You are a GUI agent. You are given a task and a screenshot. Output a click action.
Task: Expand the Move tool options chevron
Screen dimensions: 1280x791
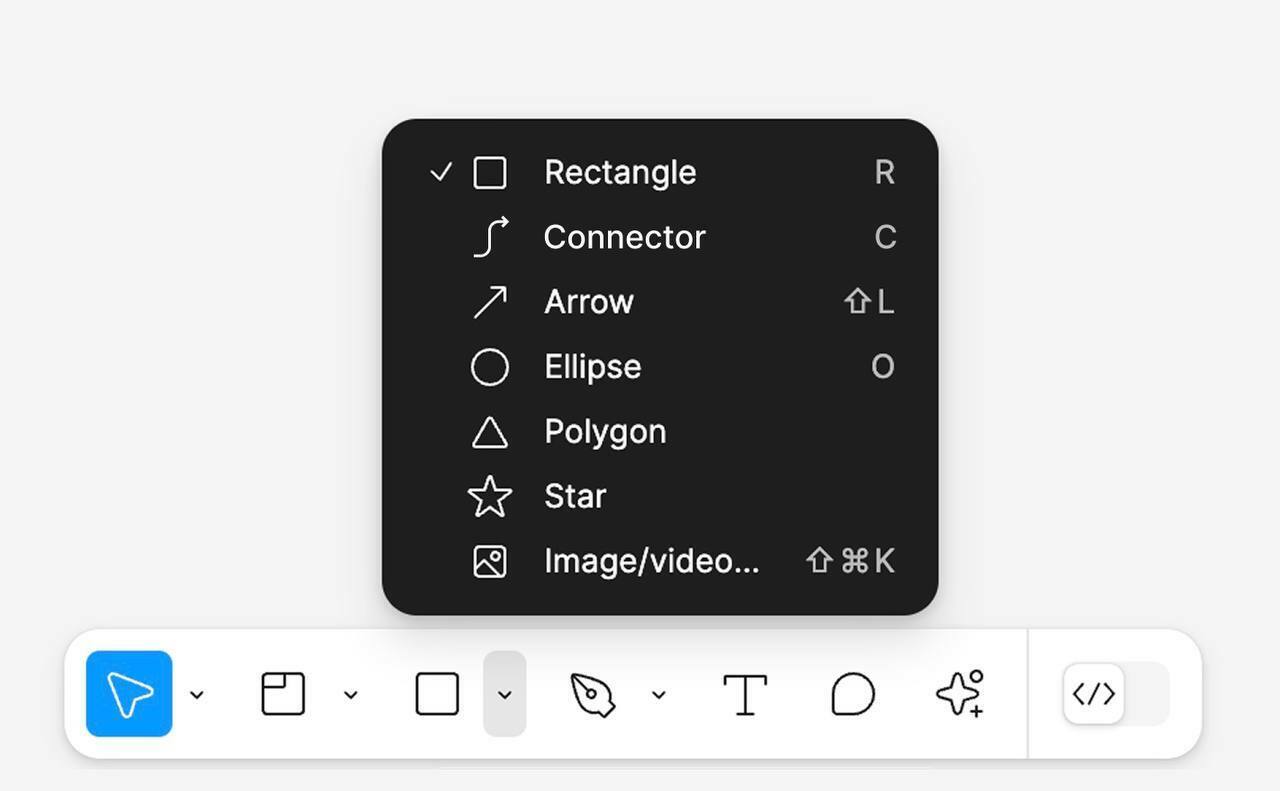click(197, 695)
